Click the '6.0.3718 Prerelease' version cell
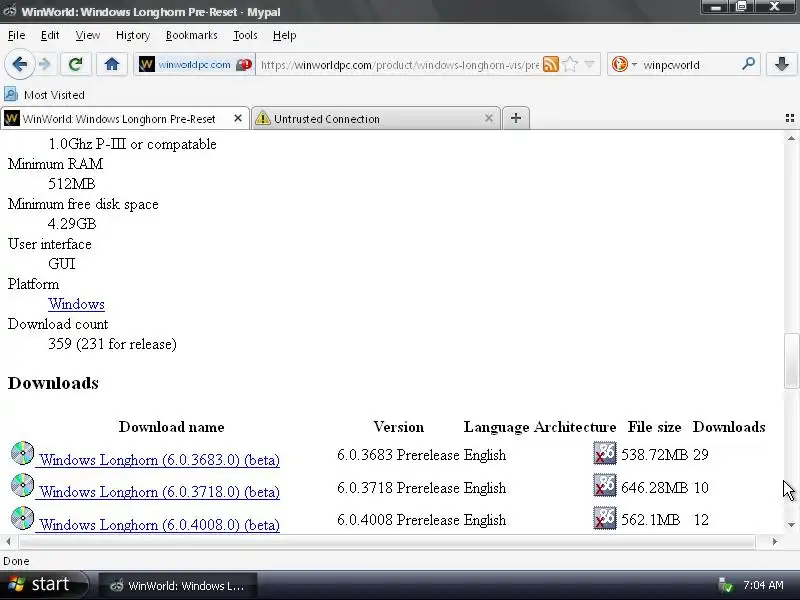The height and width of the screenshot is (600, 800). click(x=398, y=488)
